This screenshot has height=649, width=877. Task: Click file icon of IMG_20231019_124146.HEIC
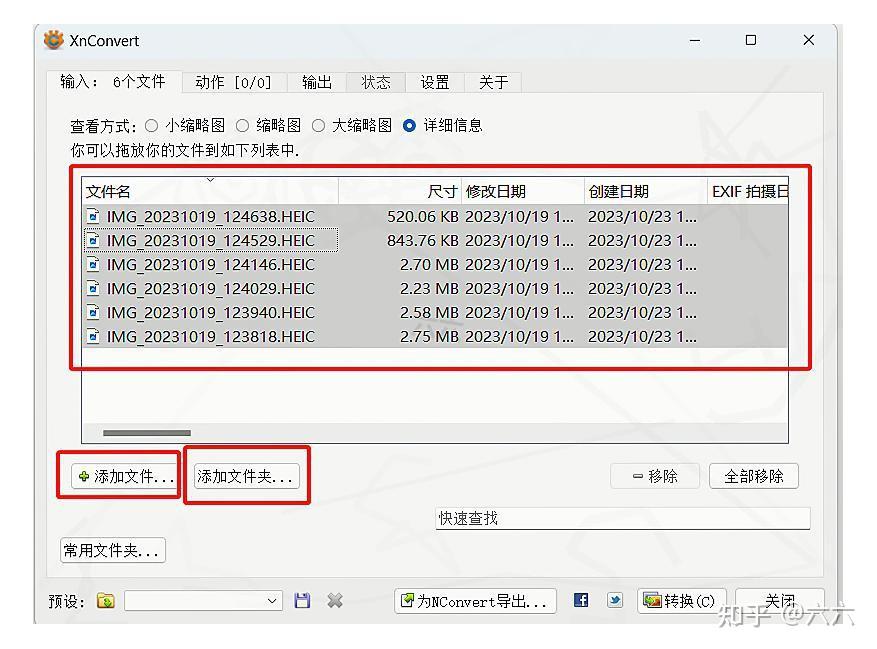(93, 264)
